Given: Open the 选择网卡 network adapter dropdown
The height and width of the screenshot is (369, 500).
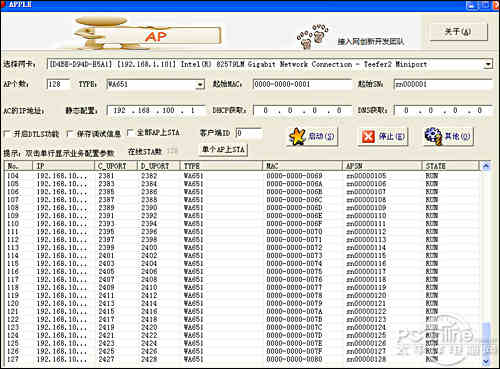Looking at the screenshot, I should [488, 64].
